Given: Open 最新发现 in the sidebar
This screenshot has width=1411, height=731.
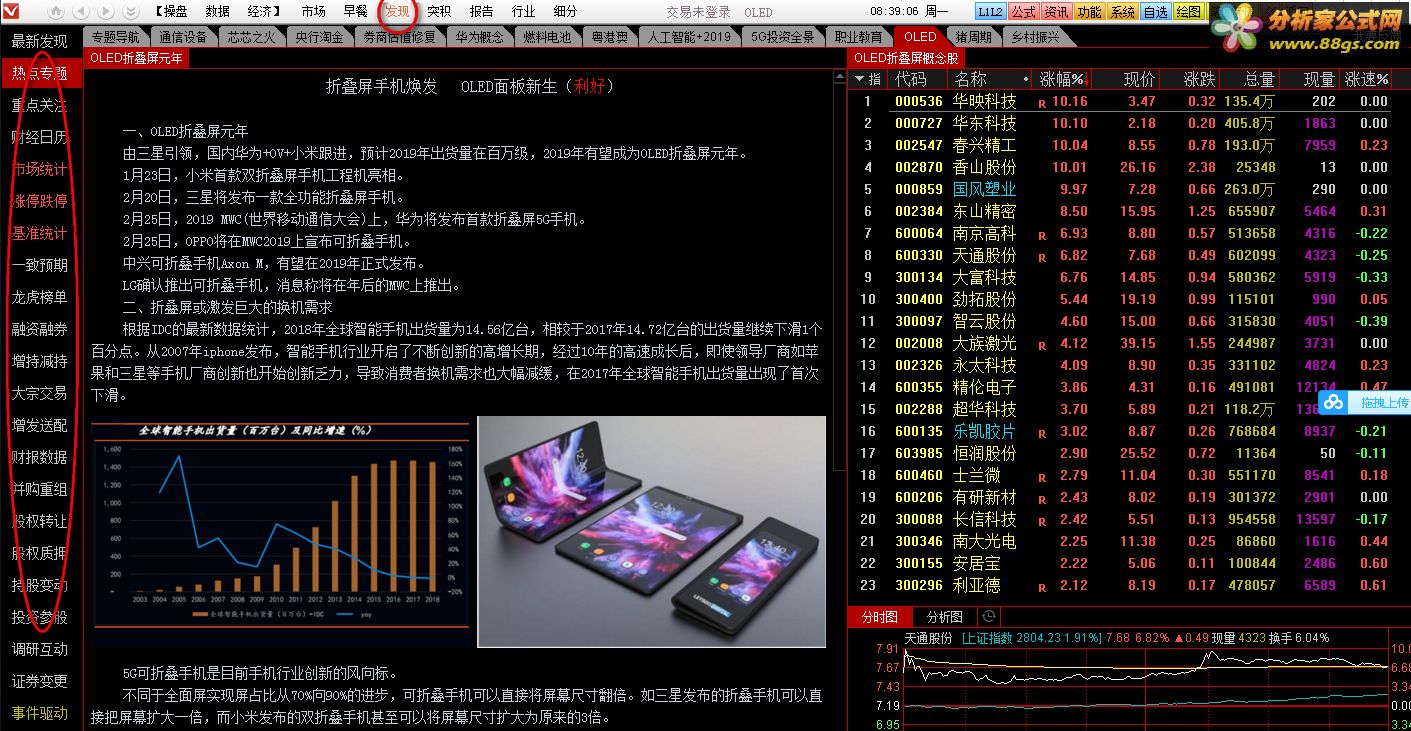Looking at the screenshot, I should [x=40, y=41].
